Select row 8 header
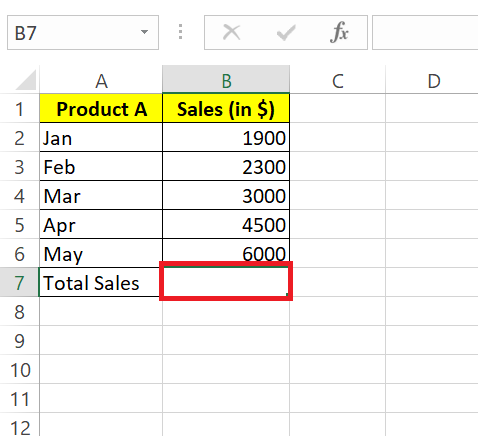Viewport: 478px width, 436px height. coord(20,311)
